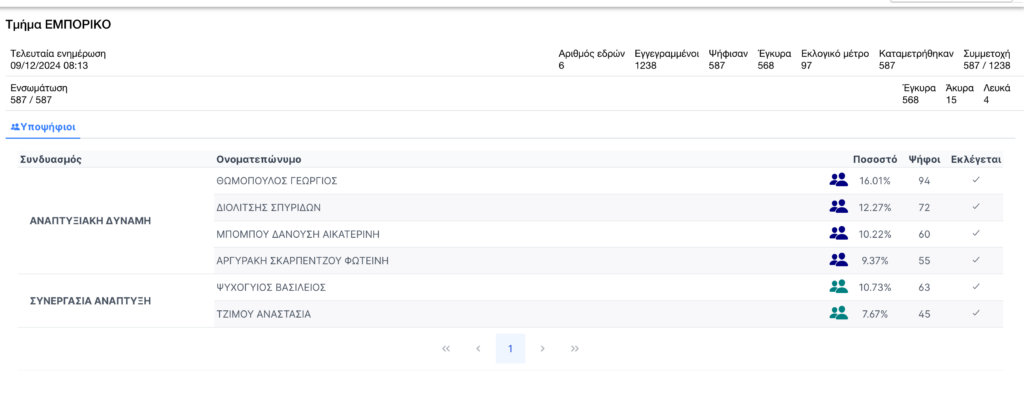Jump to the last page
Viewport: 1024px width, 406px height.
(575, 349)
